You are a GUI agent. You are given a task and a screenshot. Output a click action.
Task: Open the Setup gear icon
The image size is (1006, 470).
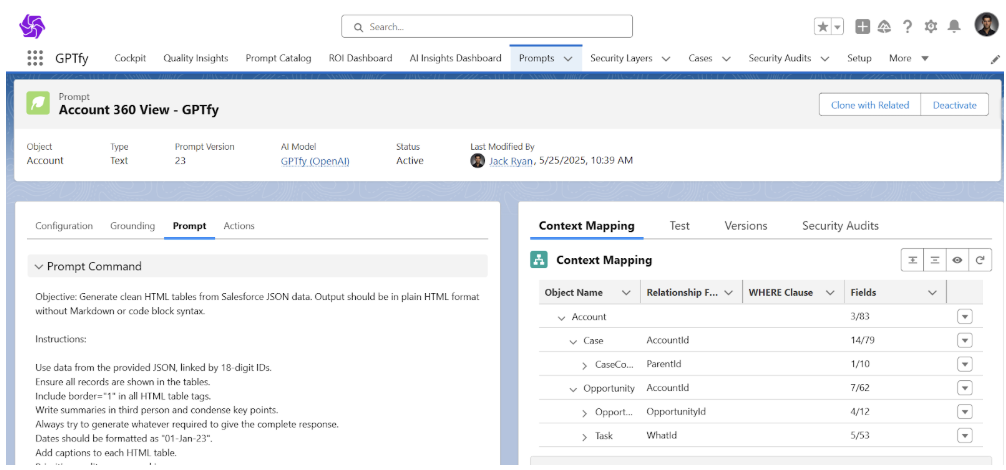(x=930, y=26)
